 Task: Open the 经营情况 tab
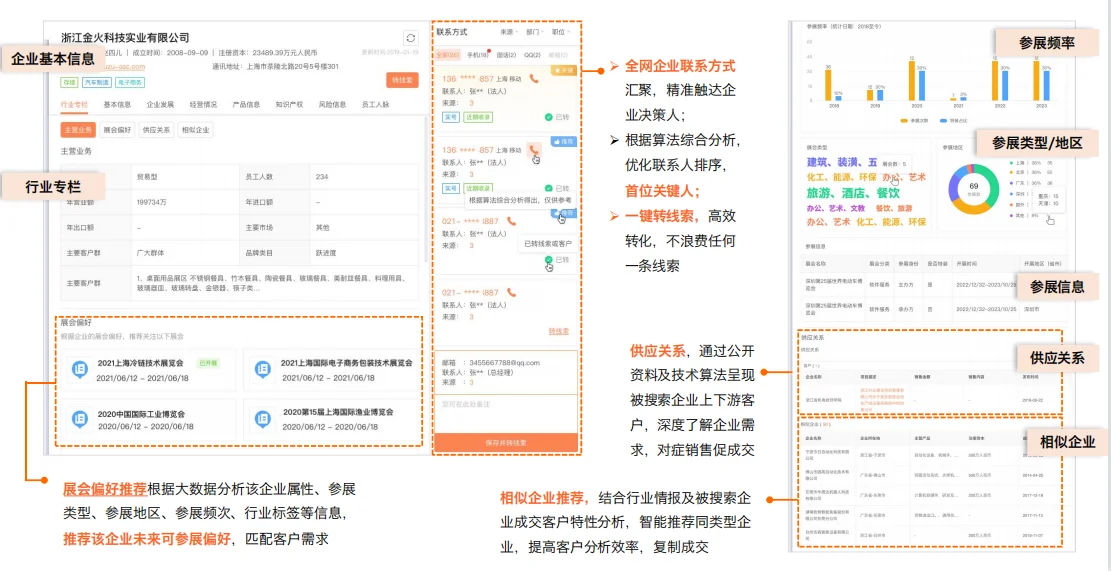(x=203, y=104)
